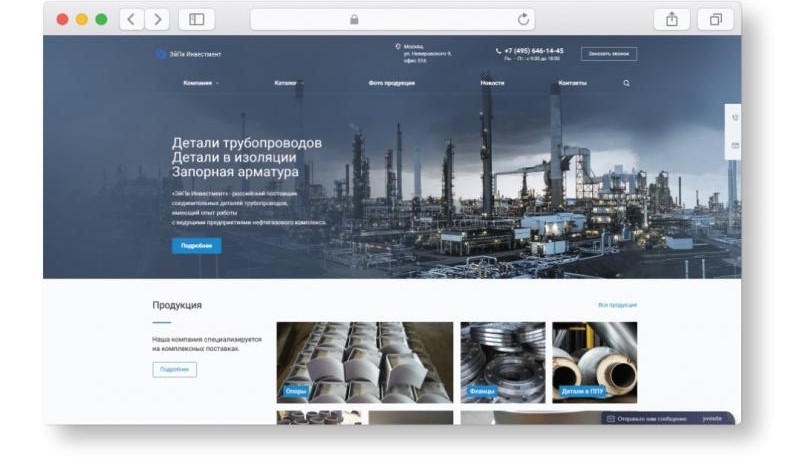Click the phone icon beside the number
Viewport: 800px width, 475px height.
(498, 51)
